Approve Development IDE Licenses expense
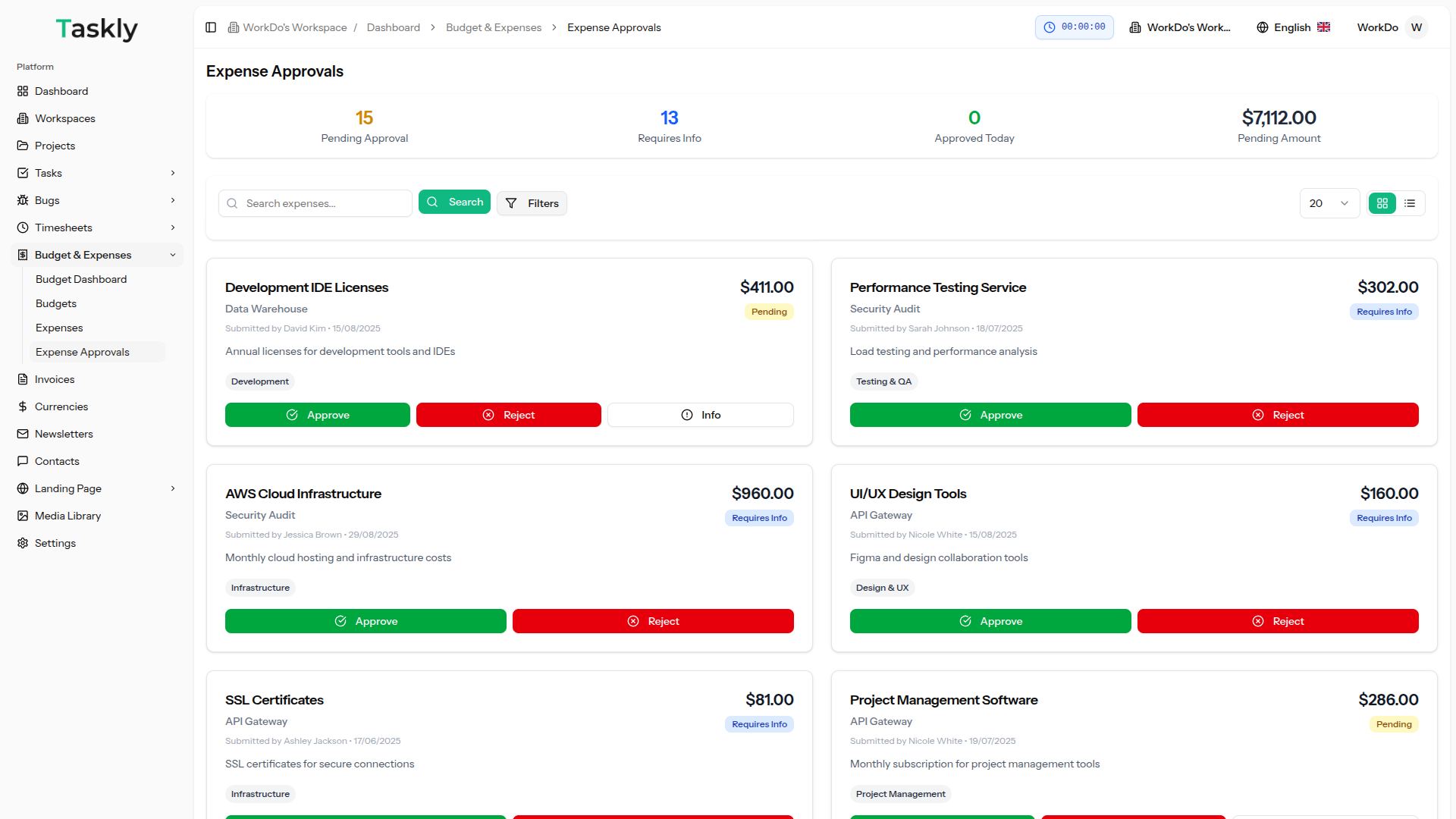Screen dimensions: 1456x819 (x=317, y=415)
